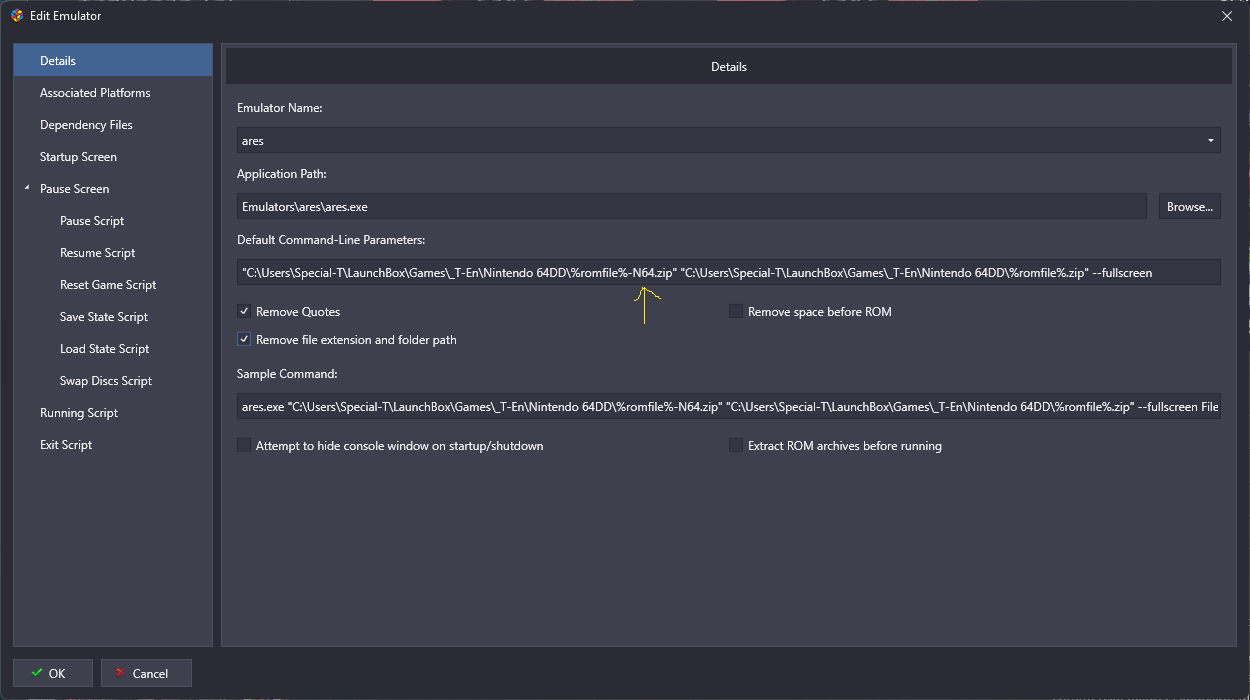Click the LaunchBox app icon in title bar
This screenshot has height=700, width=1250.
pyautogui.click(x=16, y=15)
